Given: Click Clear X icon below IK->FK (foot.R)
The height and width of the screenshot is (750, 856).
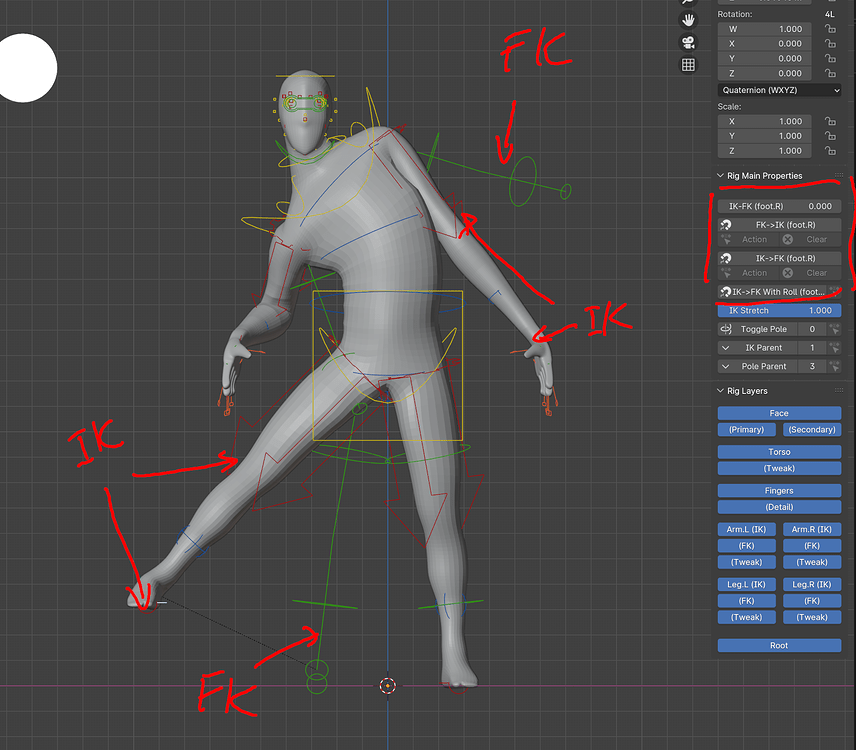Looking at the screenshot, I should tap(787, 273).
